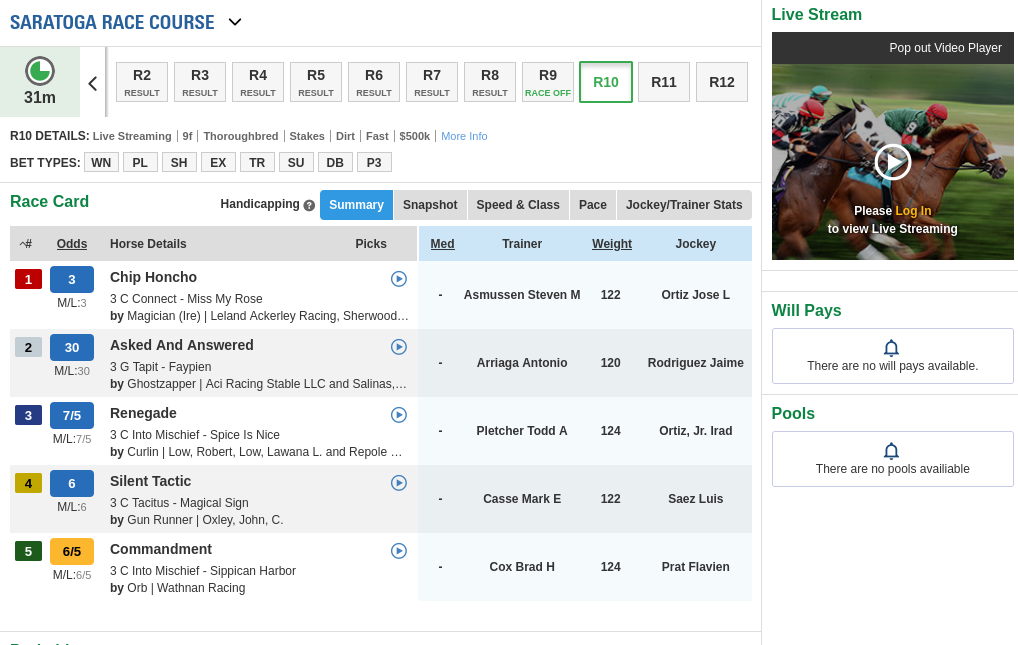Viewport: 1018px width, 645px height.
Task: Click trainer name Asmussen Steven M
Action: tap(522, 295)
